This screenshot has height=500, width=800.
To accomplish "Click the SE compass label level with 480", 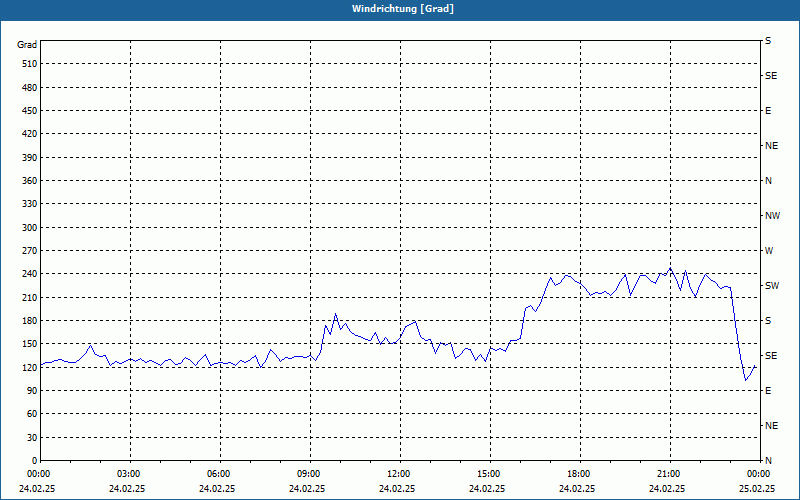I will (771, 76).
